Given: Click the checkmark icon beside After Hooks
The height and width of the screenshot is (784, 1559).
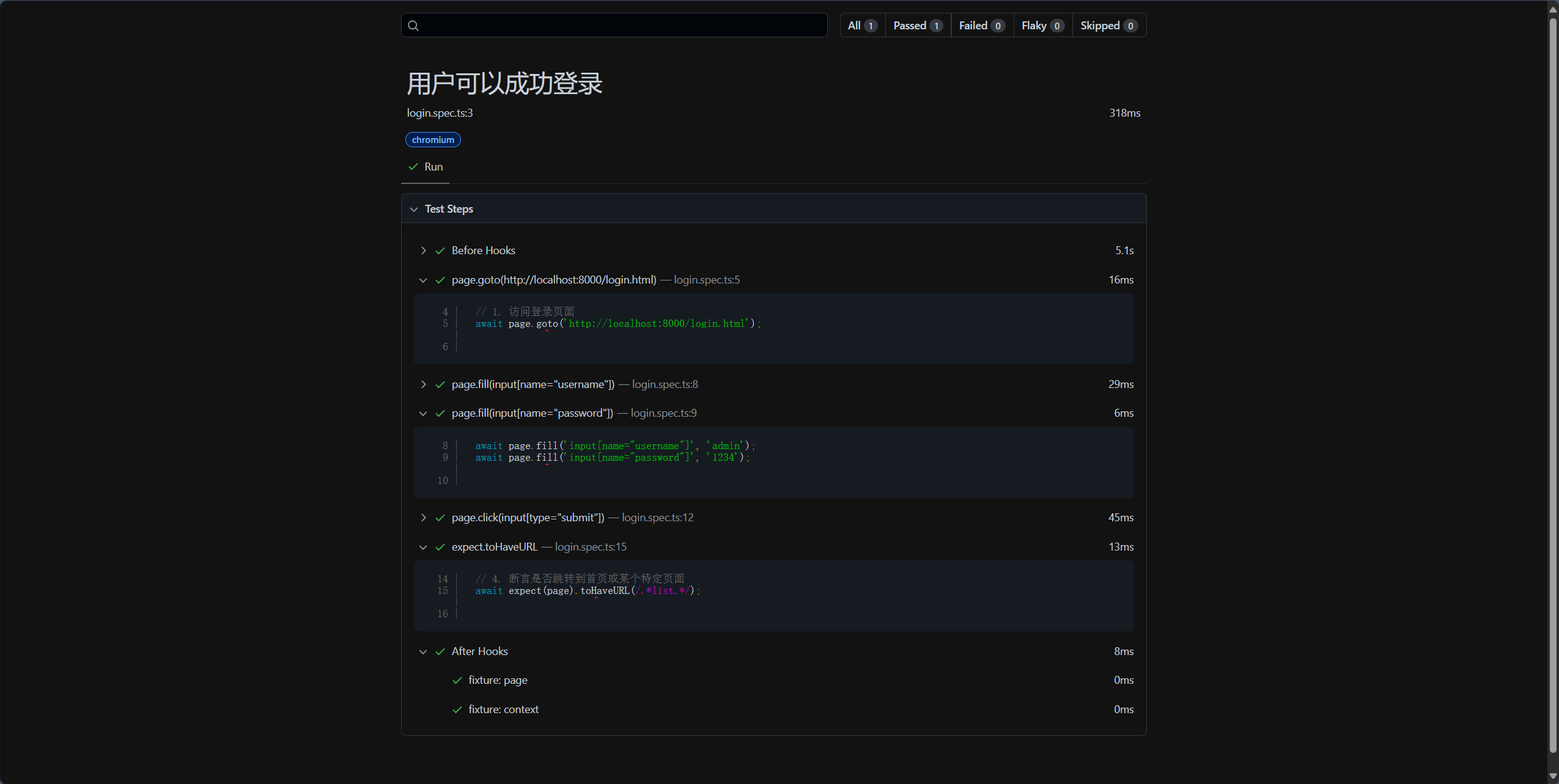Looking at the screenshot, I should (440, 651).
